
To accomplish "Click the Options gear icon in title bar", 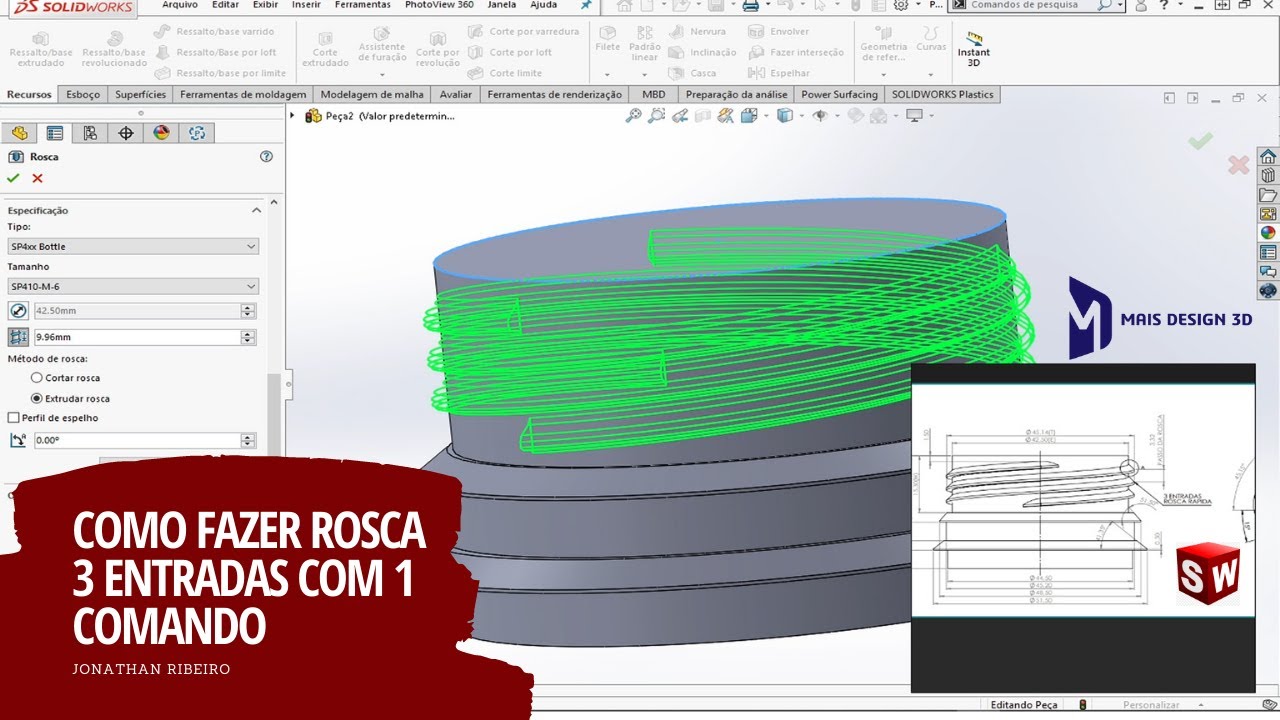I will click(901, 5).
